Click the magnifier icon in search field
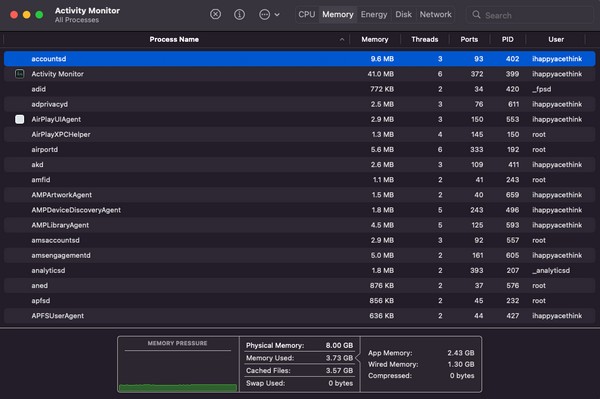The width and height of the screenshot is (600, 399). pos(476,15)
